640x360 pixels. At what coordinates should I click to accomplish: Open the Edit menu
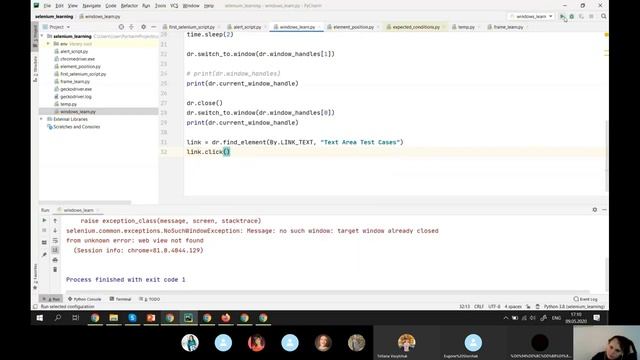click(60, 6)
